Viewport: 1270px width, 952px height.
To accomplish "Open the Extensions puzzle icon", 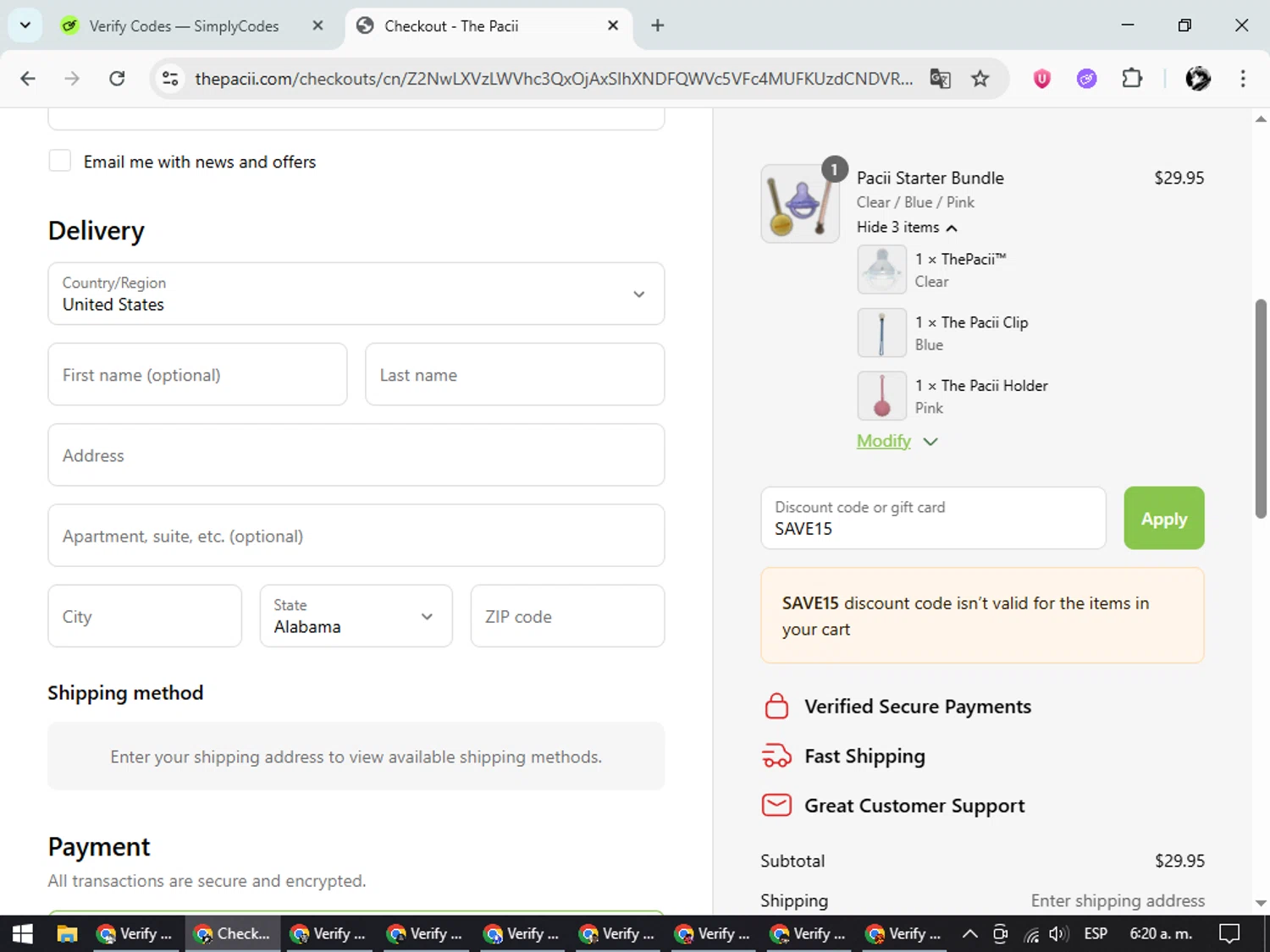I will 1132,79.
